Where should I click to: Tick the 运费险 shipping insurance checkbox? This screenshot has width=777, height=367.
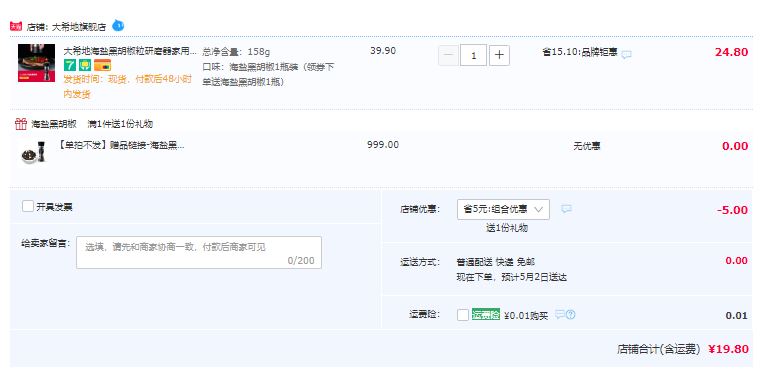[x=462, y=315]
